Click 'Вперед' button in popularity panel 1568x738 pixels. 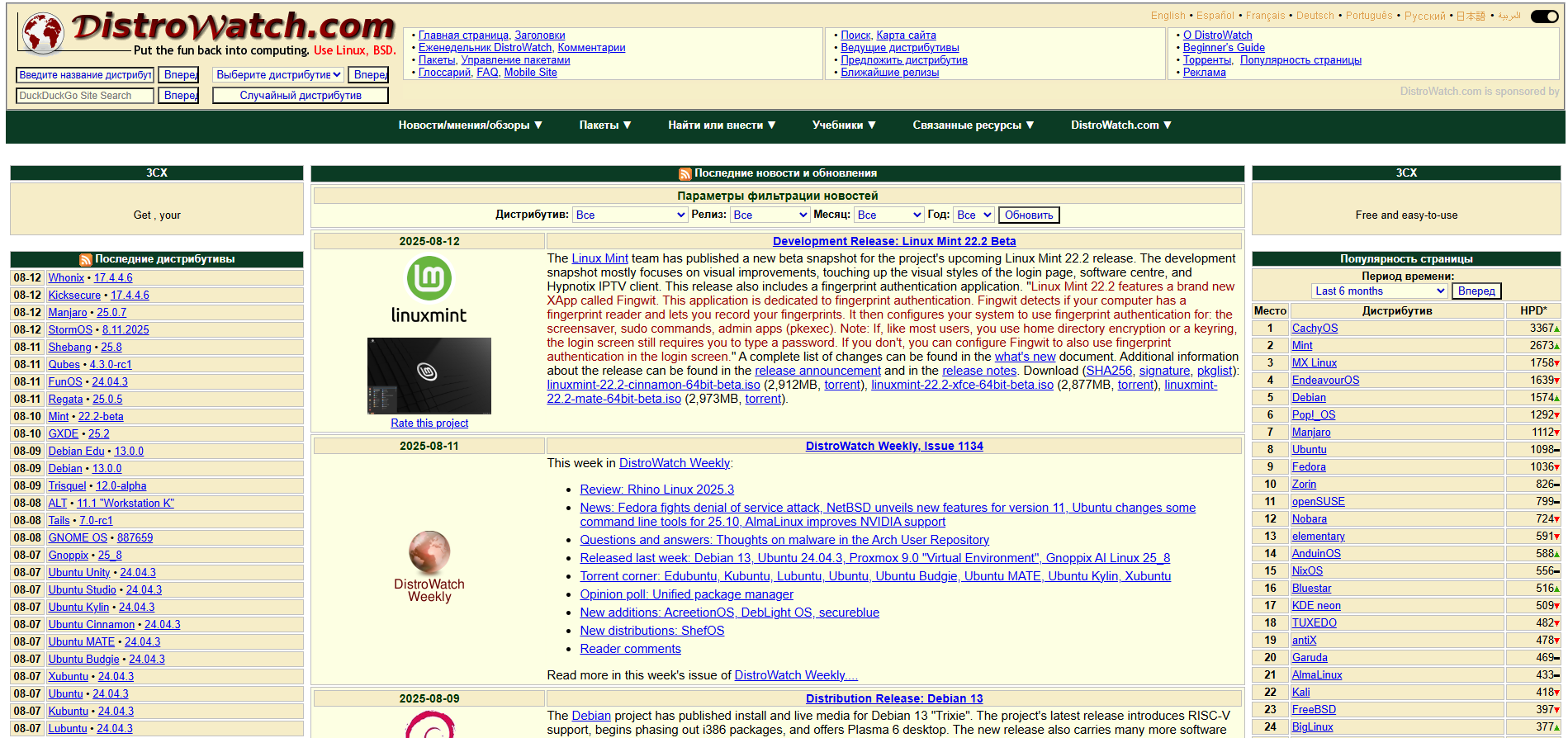point(1476,291)
